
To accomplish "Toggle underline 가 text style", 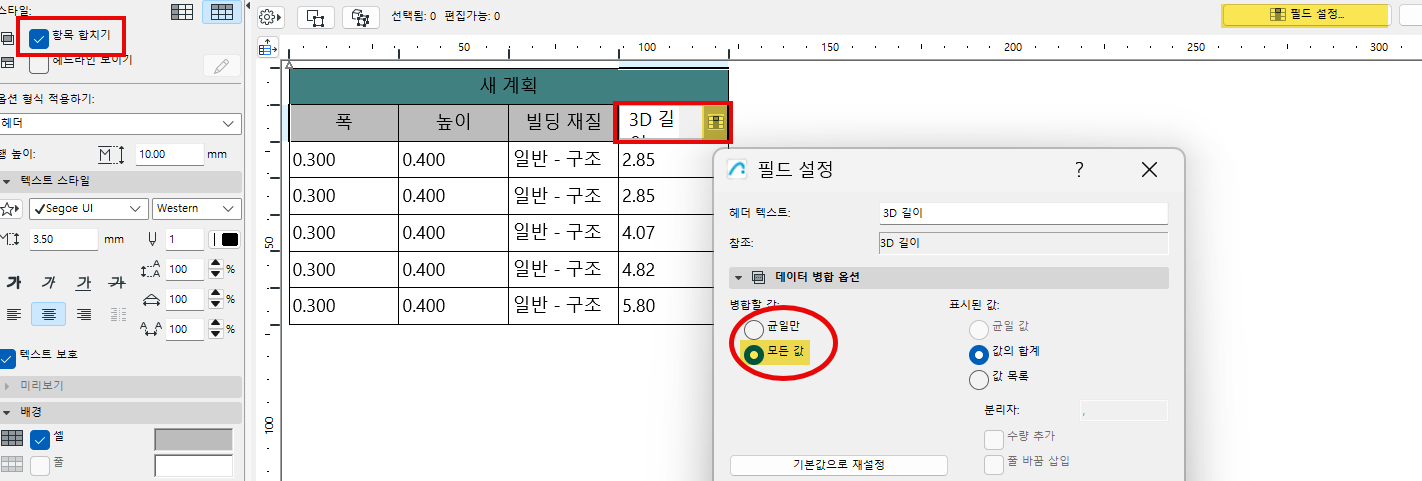I will [x=84, y=282].
